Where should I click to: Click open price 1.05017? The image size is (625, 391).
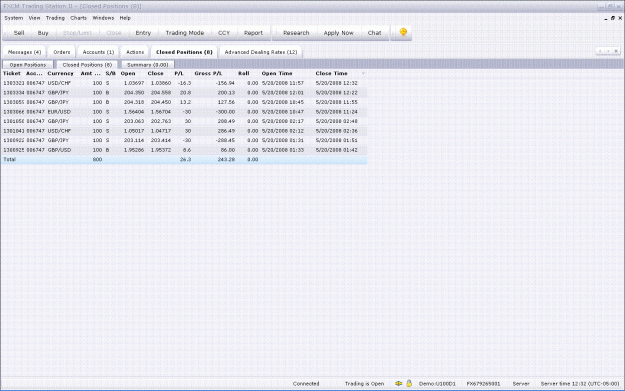coord(134,131)
